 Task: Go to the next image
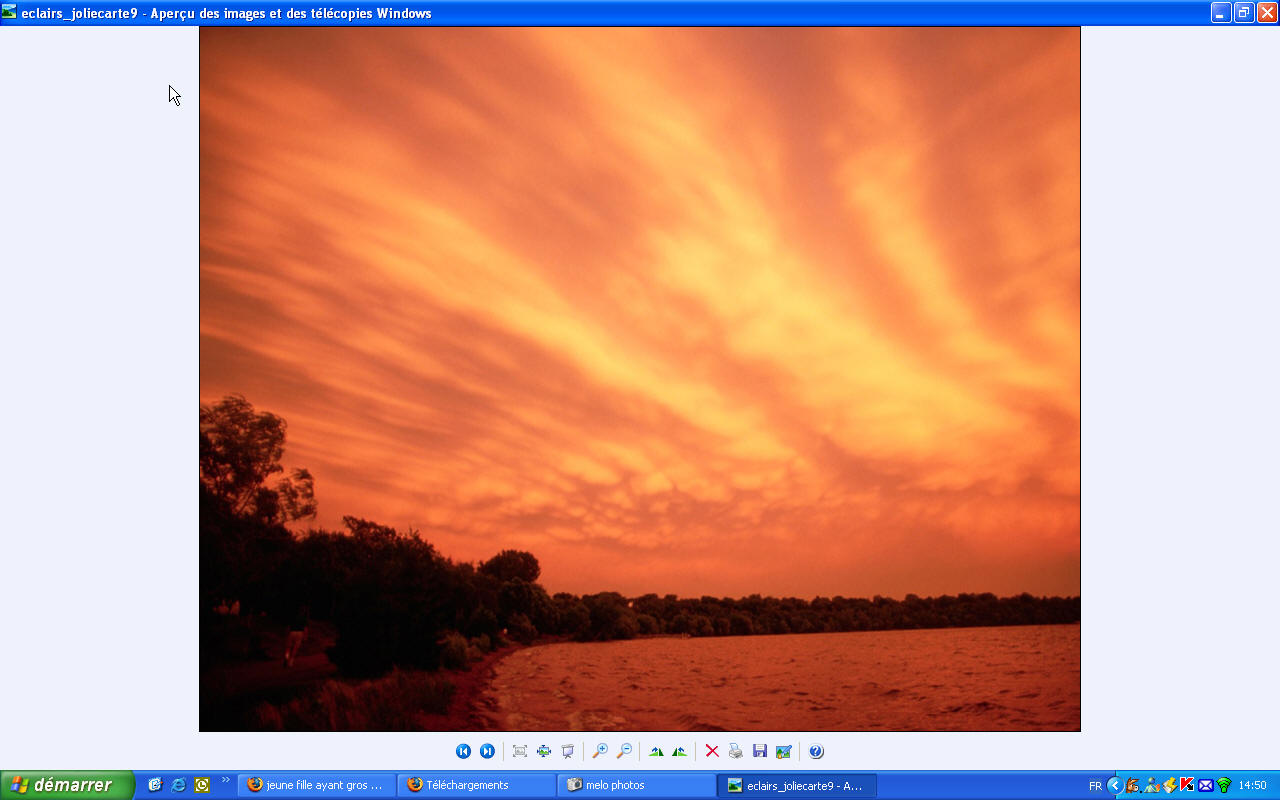487,751
